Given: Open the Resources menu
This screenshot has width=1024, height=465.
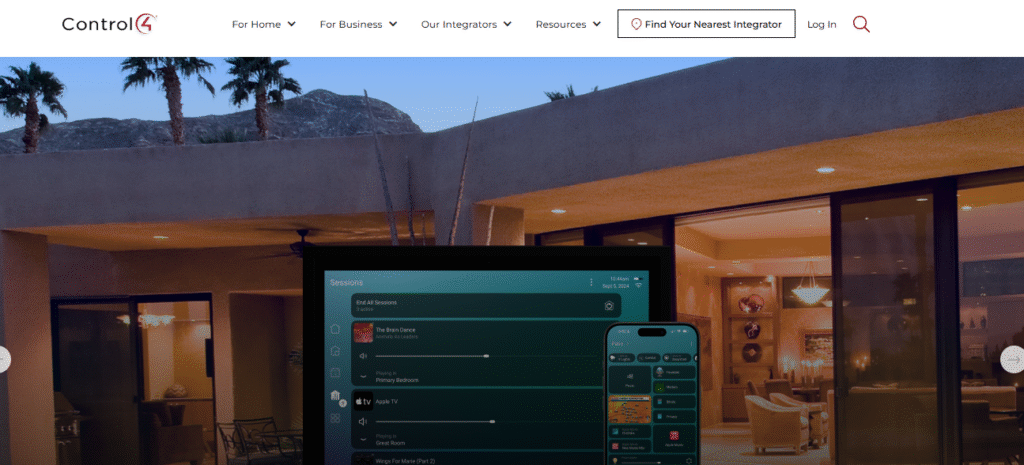Looking at the screenshot, I should 568,24.
